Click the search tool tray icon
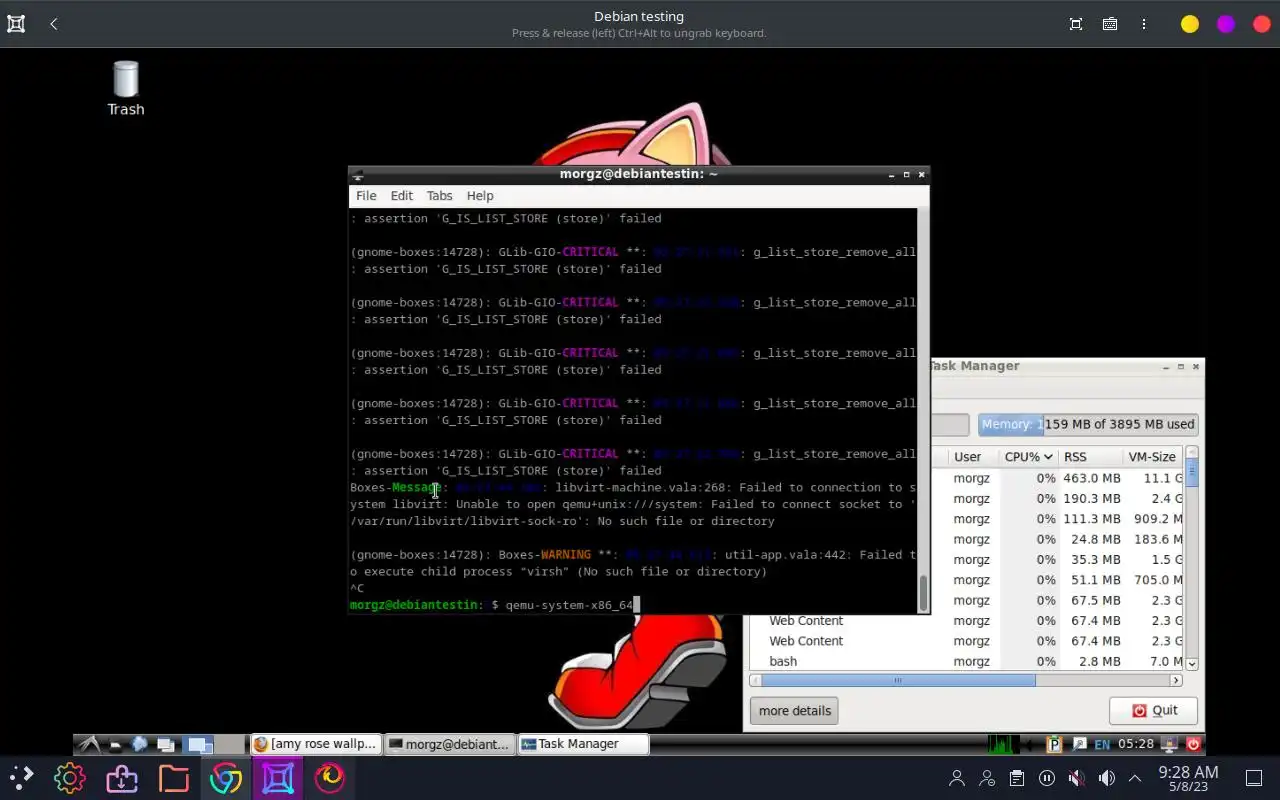The image size is (1280, 800). click(x=1079, y=744)
